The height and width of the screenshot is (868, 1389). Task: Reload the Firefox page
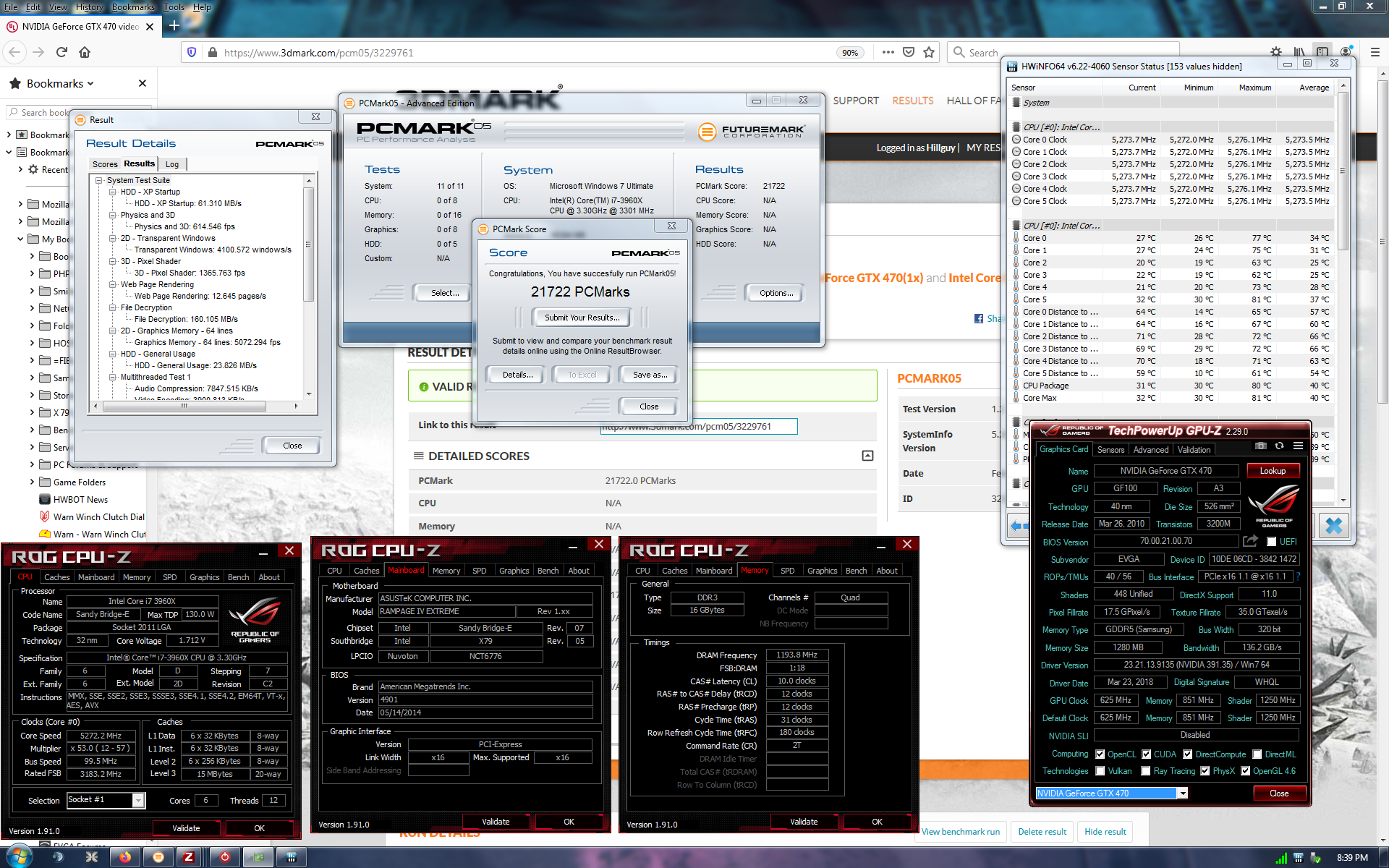click(61, 52)
